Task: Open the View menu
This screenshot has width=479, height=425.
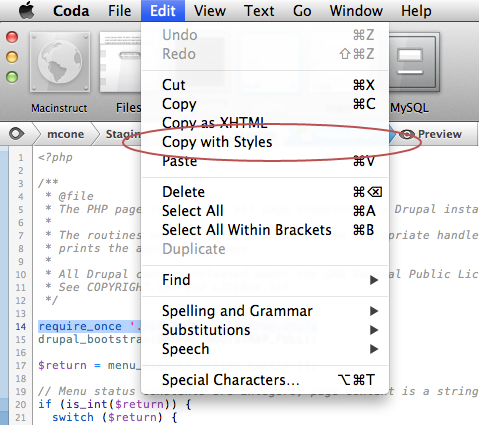Action: pos(210,11)
